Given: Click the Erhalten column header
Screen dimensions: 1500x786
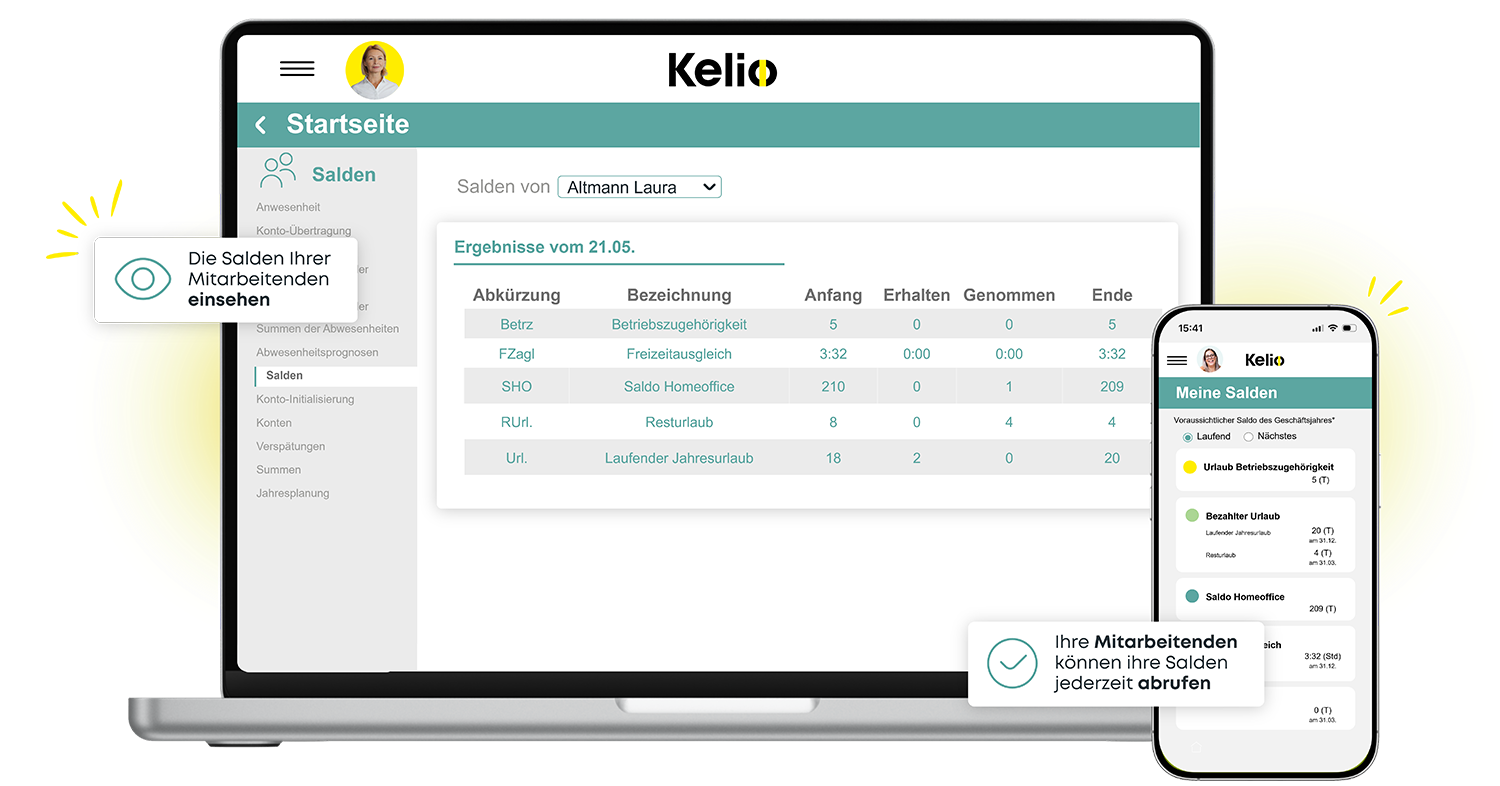Looking at the screenshot, I should click(x=916, y=295).
